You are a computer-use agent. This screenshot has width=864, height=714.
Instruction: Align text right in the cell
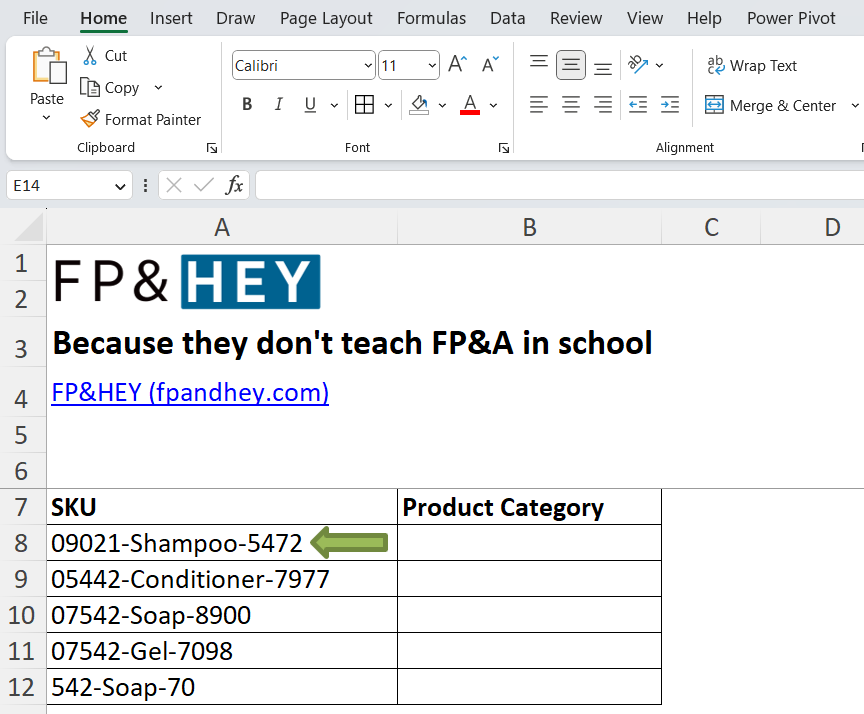pyautogui.click(x=603, y=105)
